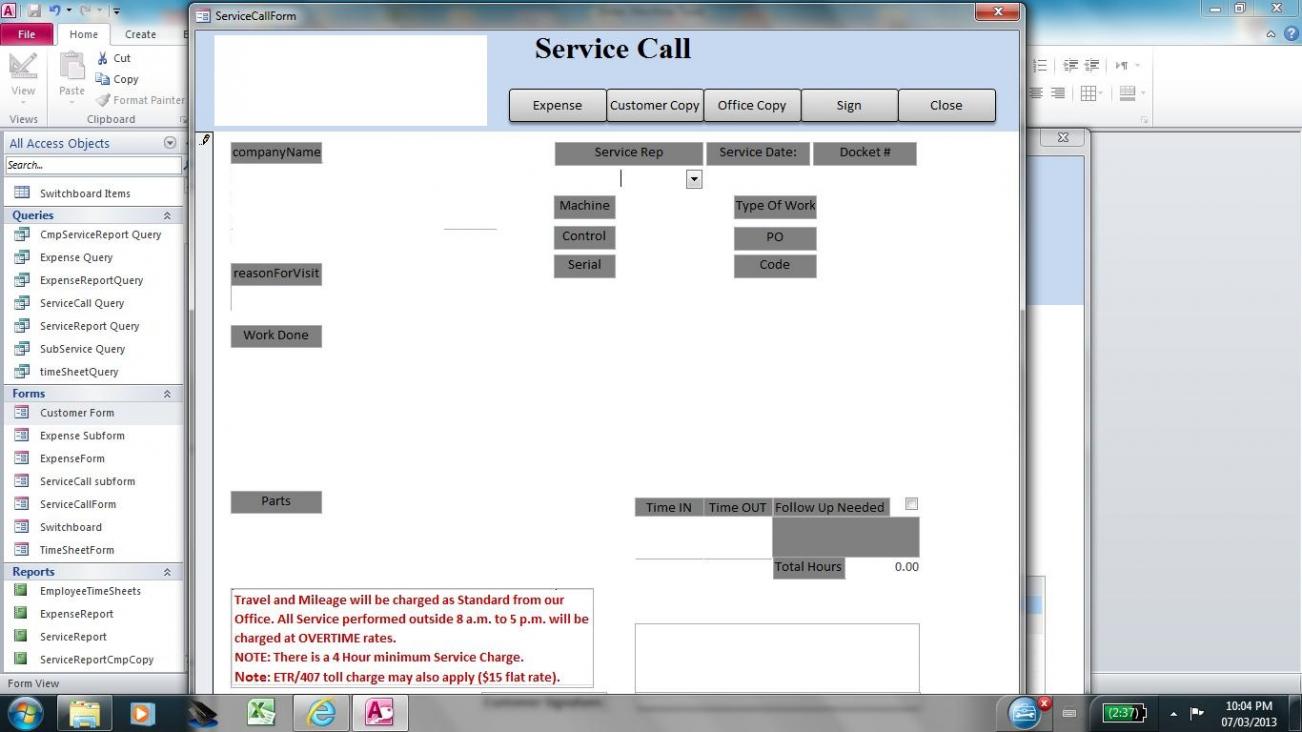The width and height of the screenshot is (1302, 732).
Task: Collapse the Reports group
Action: [167, 572]
